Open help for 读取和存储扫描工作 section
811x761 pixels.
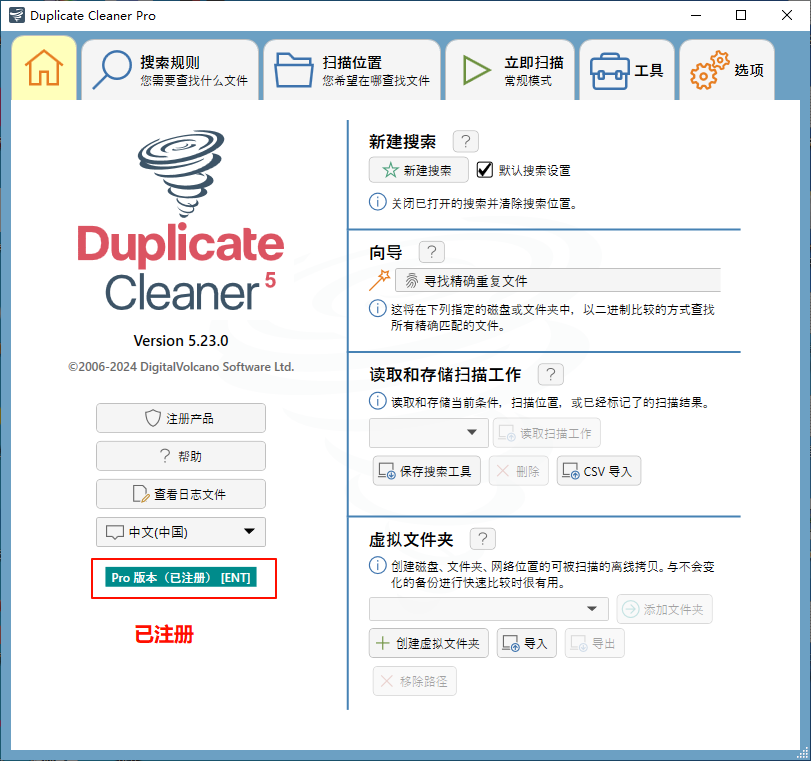pyautogui.click(x=550, y=374)
